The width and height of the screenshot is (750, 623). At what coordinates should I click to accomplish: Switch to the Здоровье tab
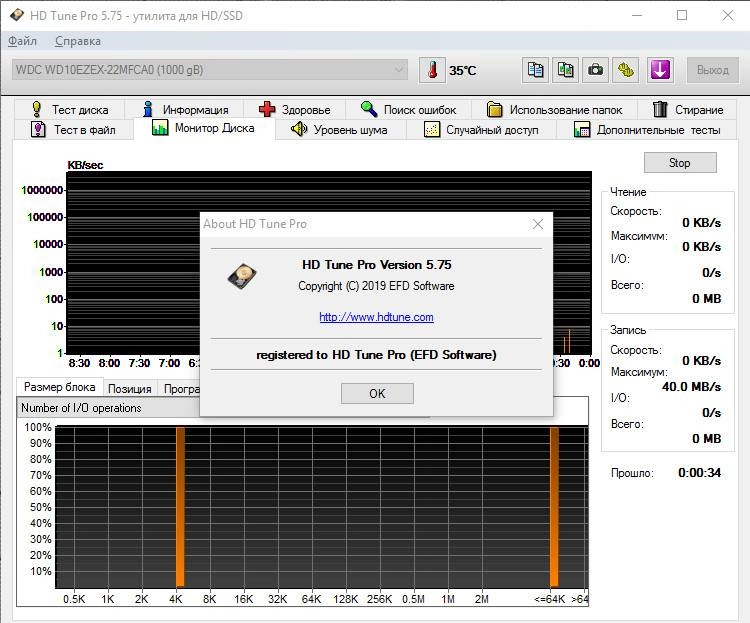pos(295,110)
